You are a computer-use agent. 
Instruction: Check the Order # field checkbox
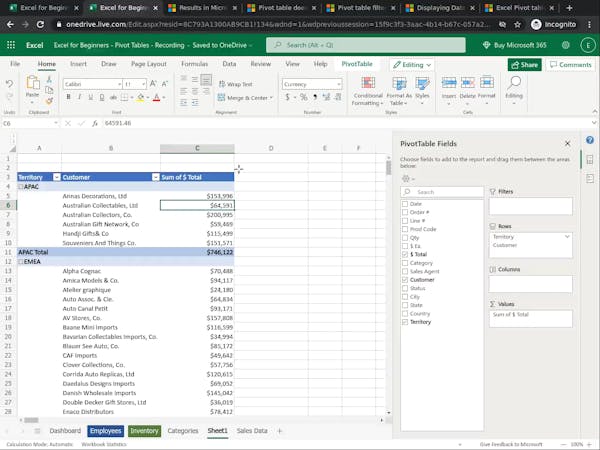click(405, 212)
